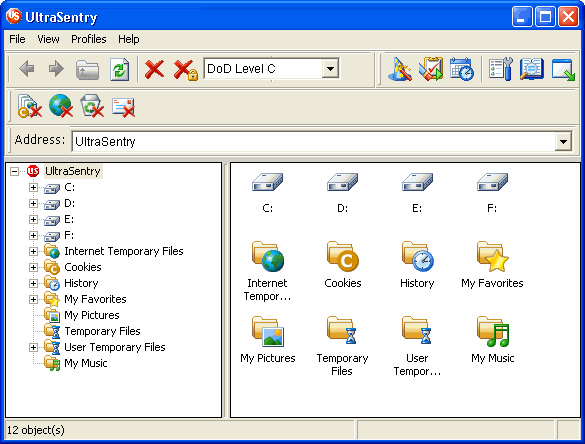This screenshot has width=585, height=444.
Task: Expand the F: drive tree node
Action: [x=33, y=235]
